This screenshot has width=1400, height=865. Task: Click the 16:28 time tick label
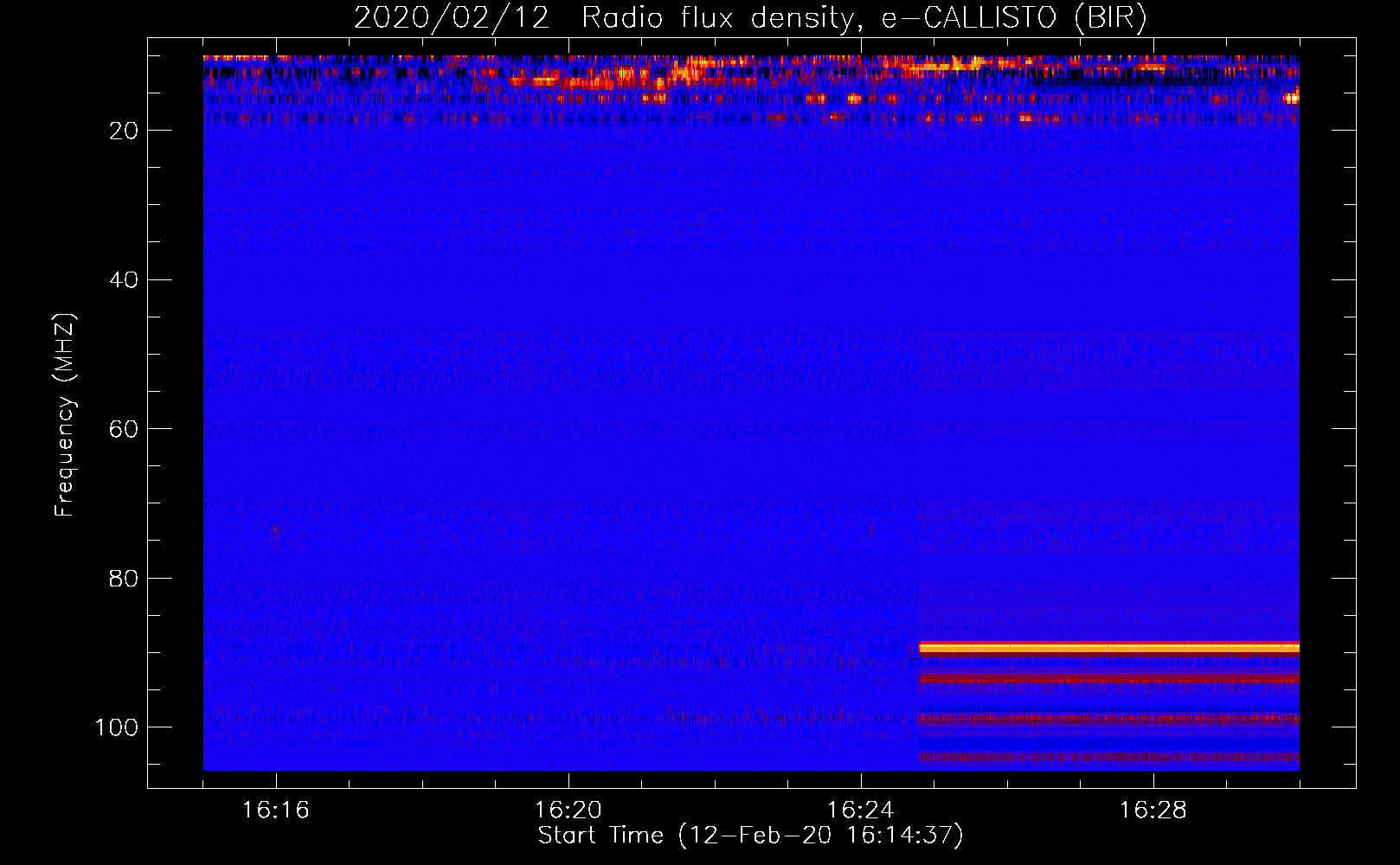pyautogui.click(x=1153, y=811)
